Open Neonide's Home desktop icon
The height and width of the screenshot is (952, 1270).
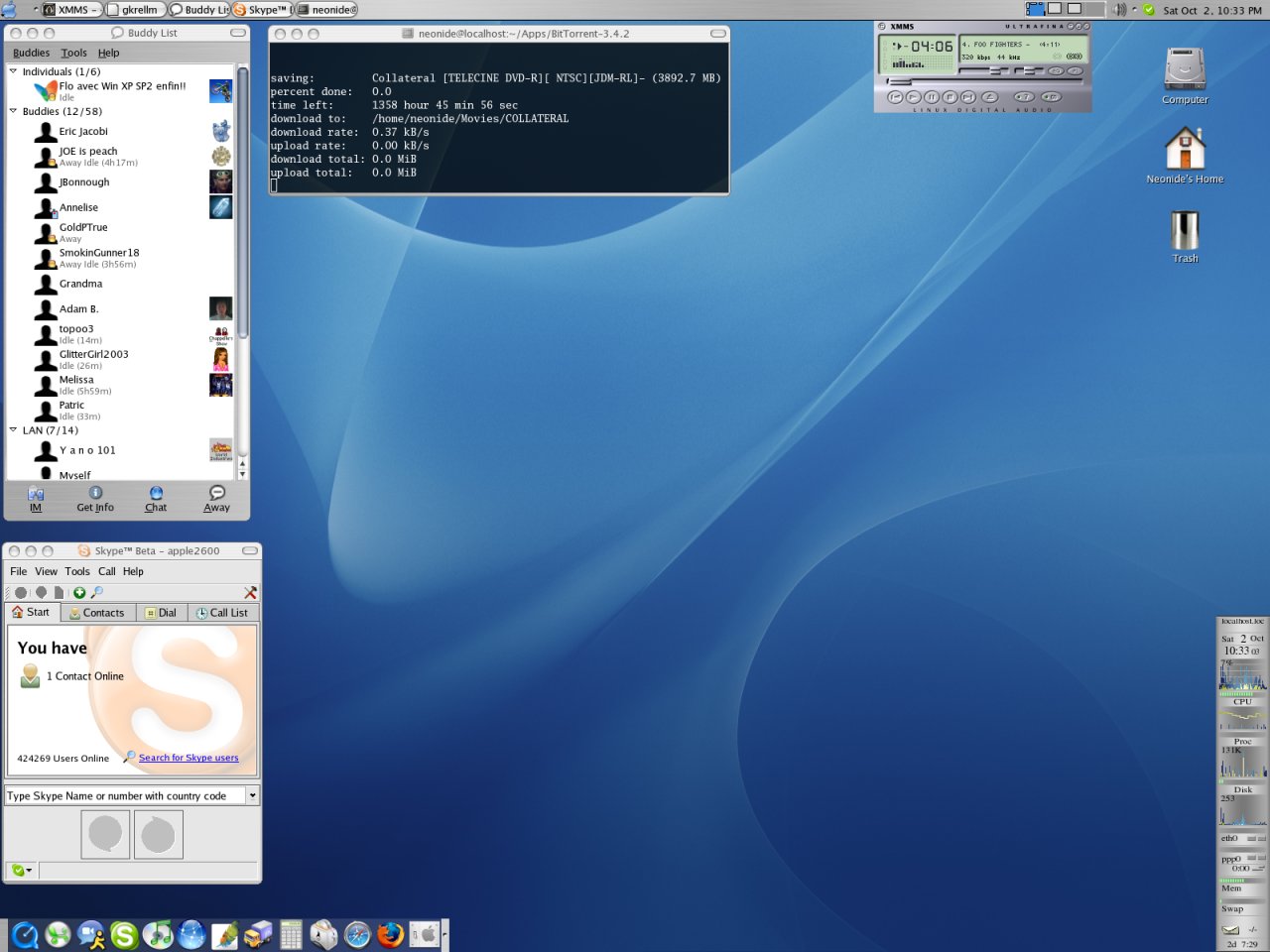(x=1185, y=156)
